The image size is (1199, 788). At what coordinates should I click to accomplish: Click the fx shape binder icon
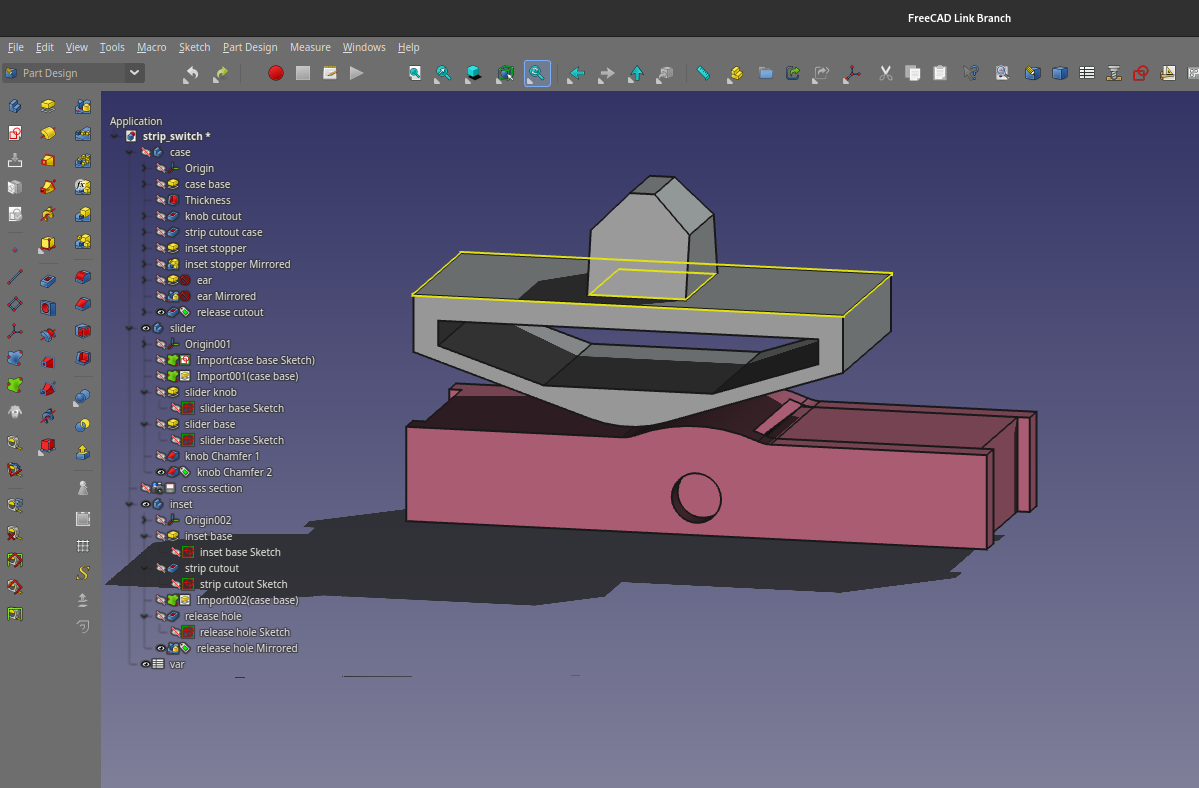coord(83,187)
